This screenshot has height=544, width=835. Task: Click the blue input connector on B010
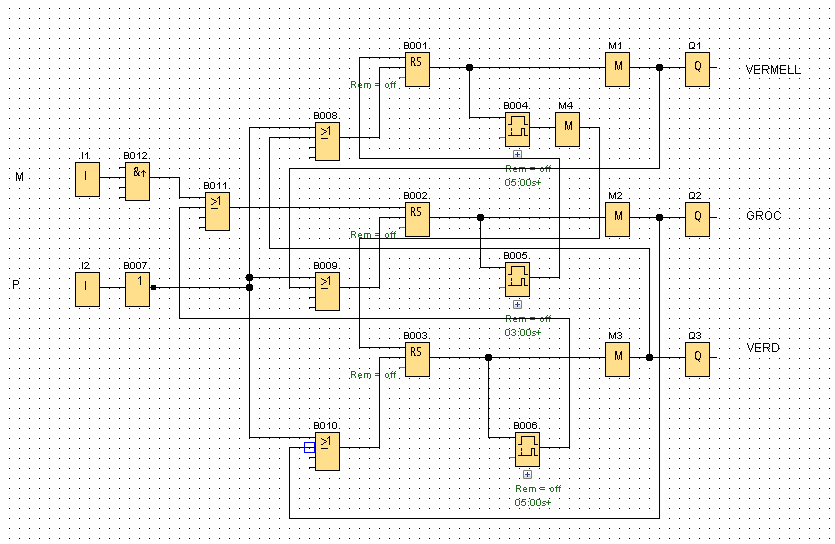pos(309,447)
